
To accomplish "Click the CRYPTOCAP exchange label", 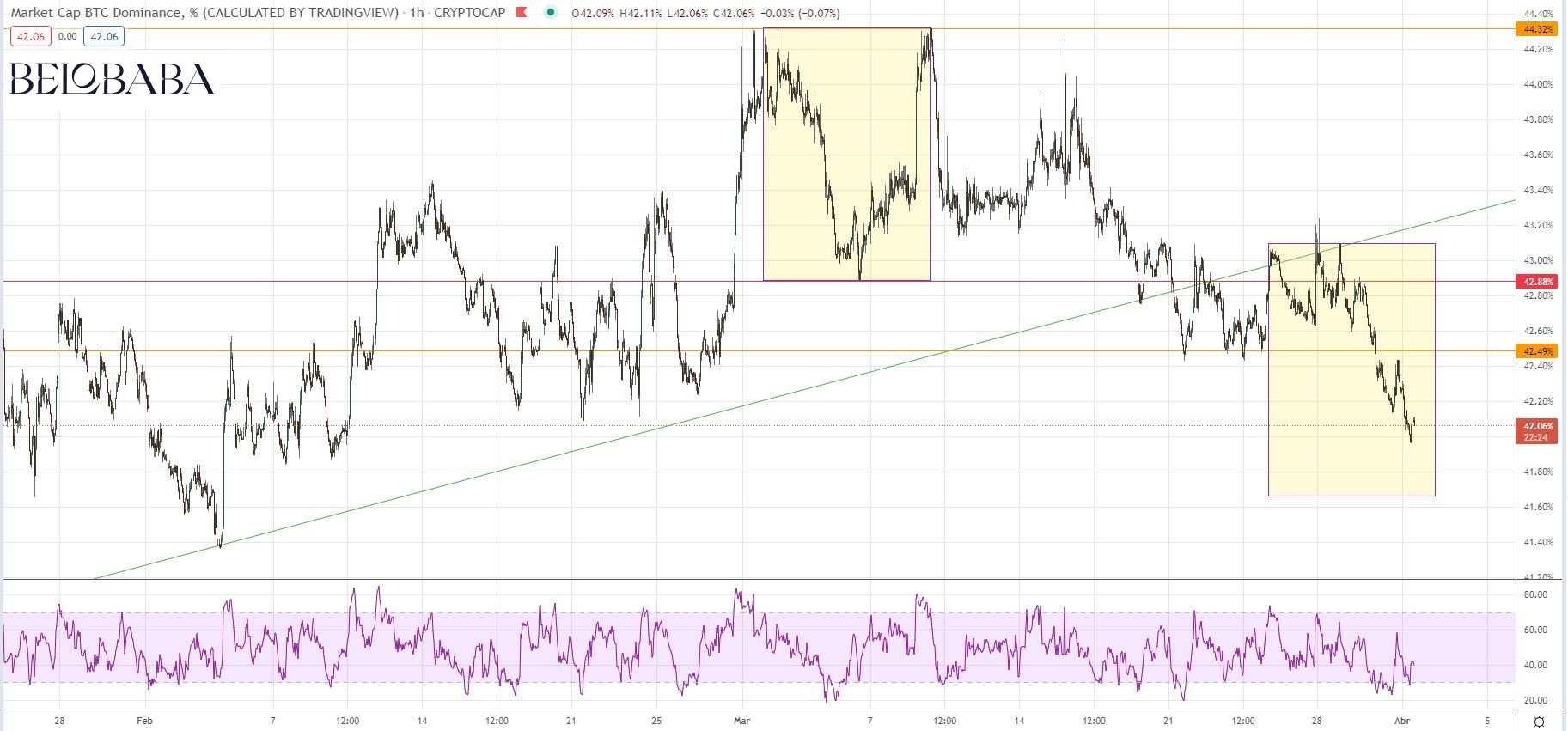I will click(470, 13).
